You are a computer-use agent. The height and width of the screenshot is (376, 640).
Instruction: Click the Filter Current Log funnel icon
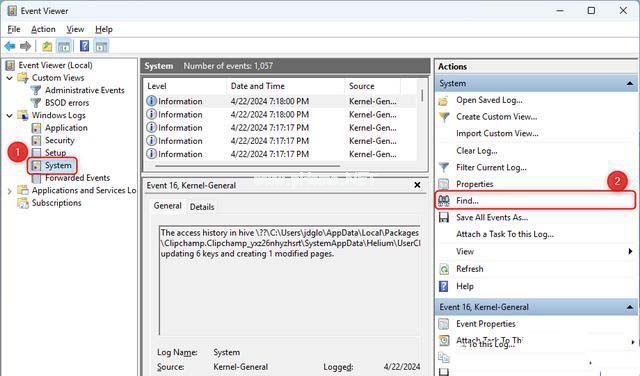click(x=444, y=167)
